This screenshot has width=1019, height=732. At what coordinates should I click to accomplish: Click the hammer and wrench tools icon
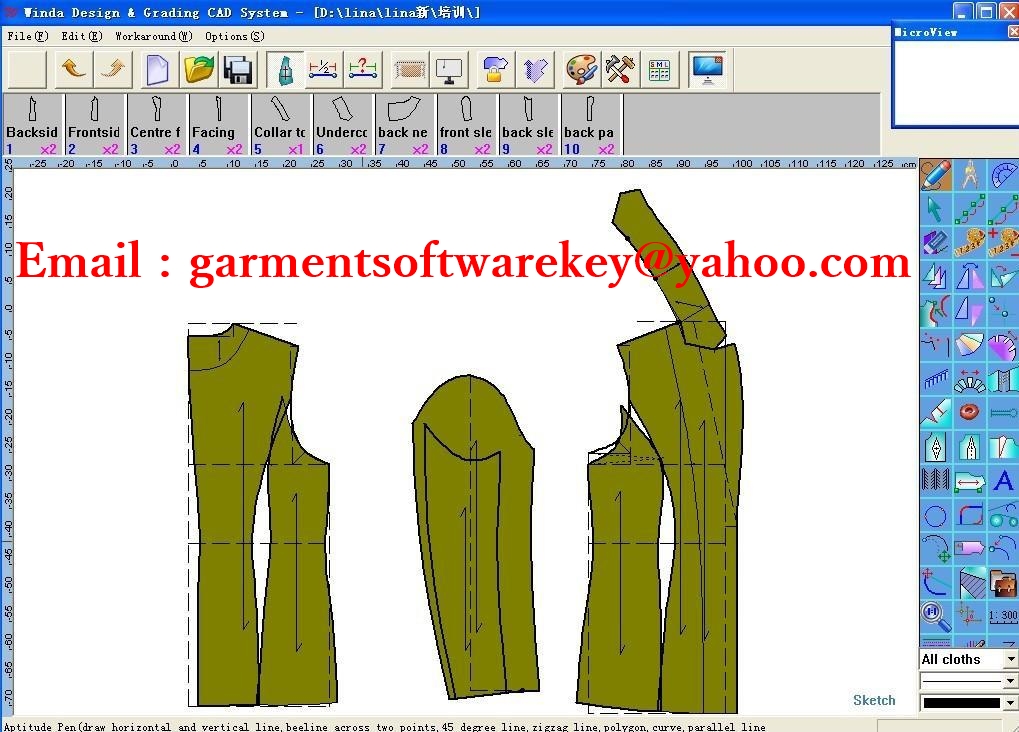click(x=619, y=69)
